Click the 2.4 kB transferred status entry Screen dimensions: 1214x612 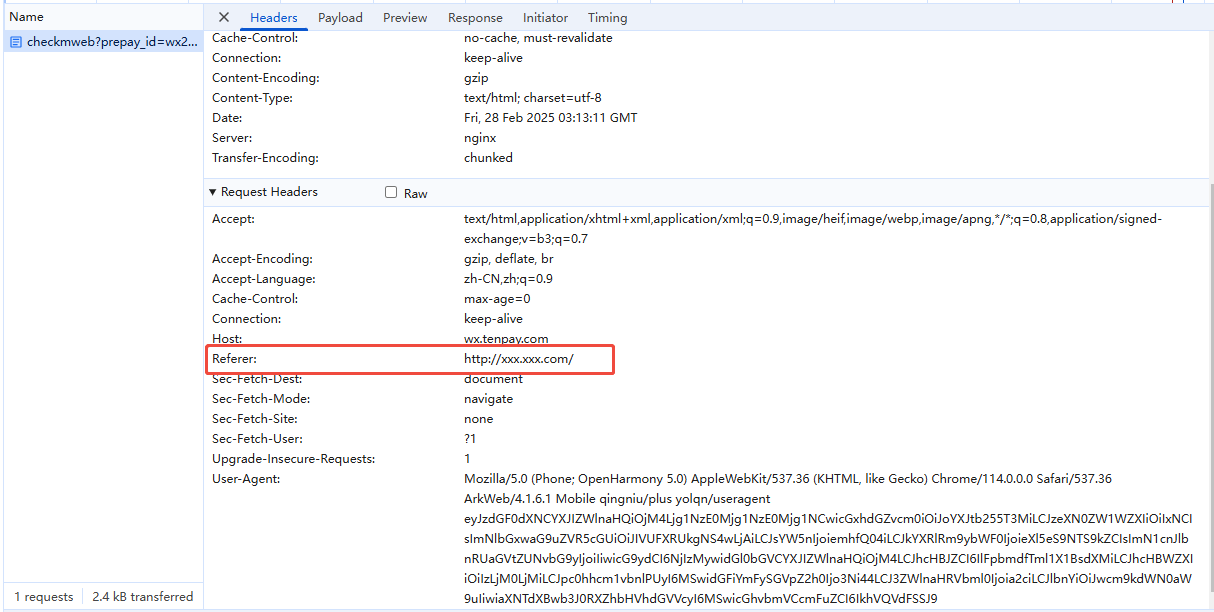143,596
